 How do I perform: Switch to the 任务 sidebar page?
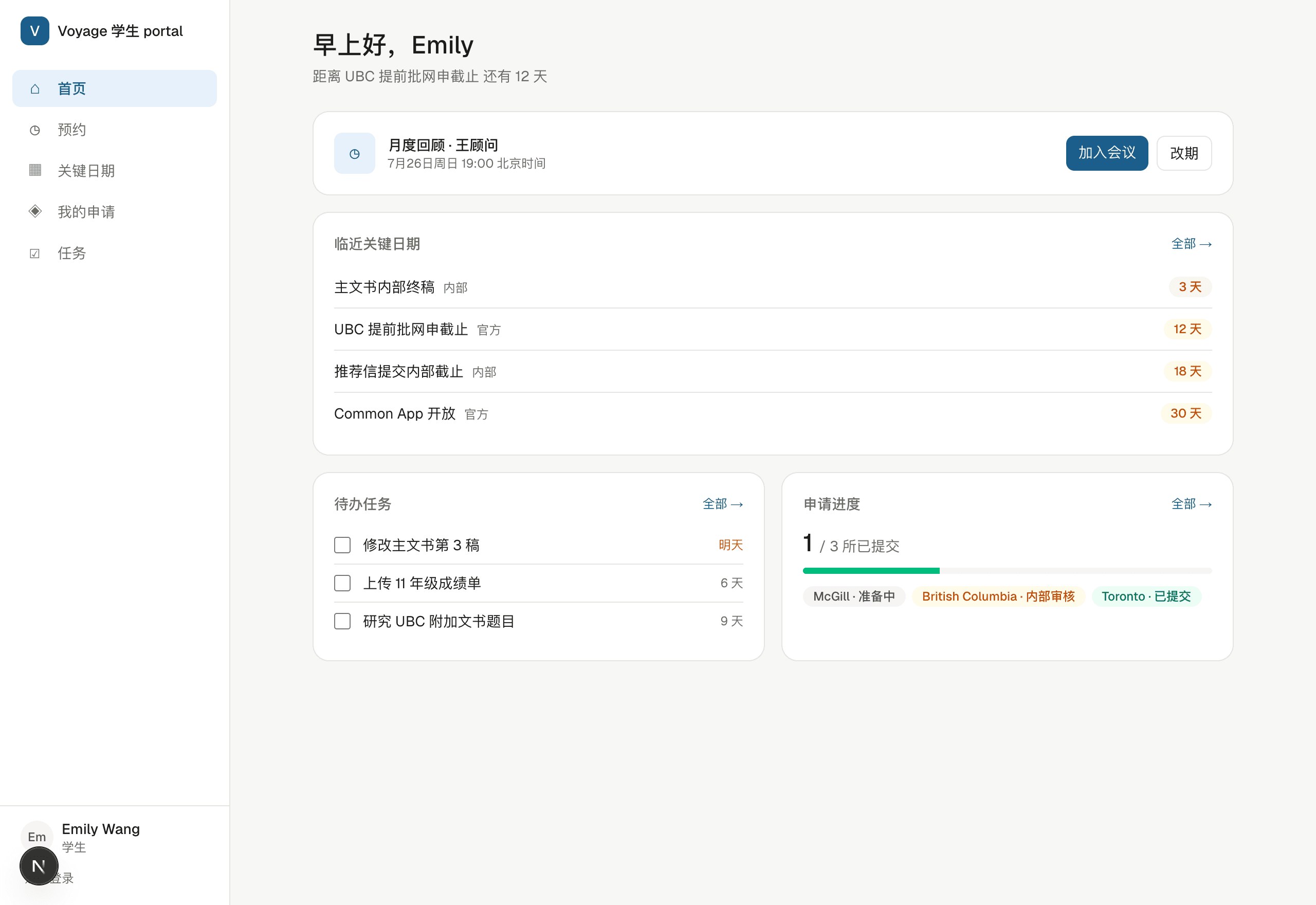(115, 253)
